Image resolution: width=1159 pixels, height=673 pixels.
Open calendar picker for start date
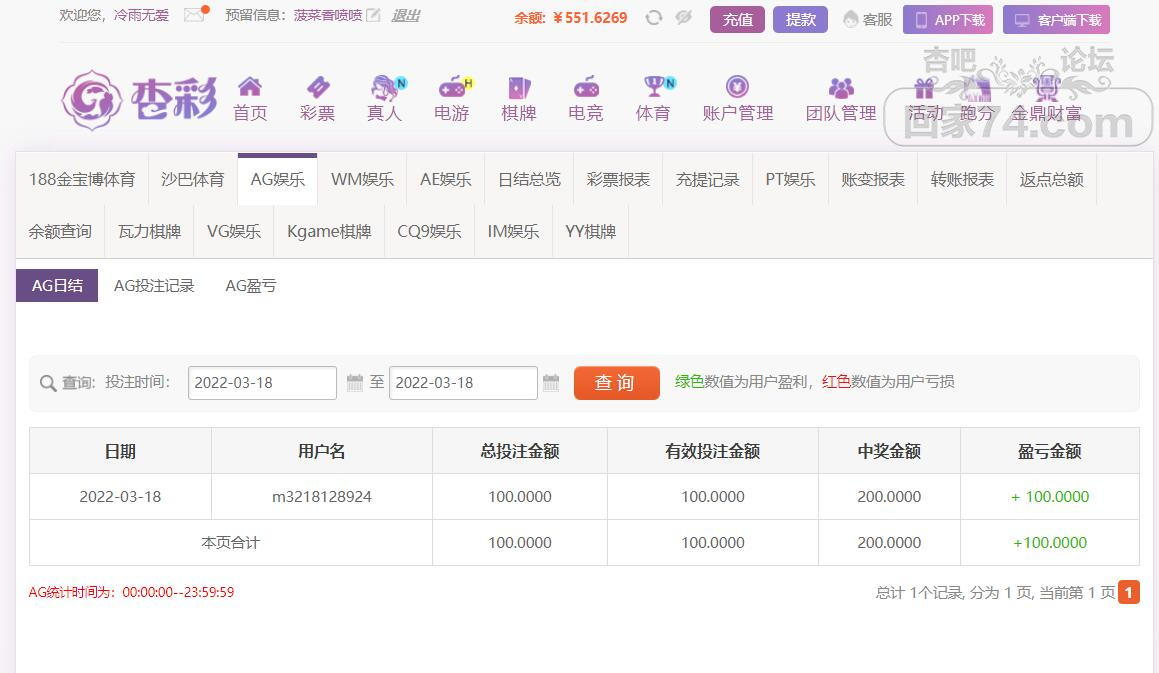pyautogui.click(x=355, y=383)
